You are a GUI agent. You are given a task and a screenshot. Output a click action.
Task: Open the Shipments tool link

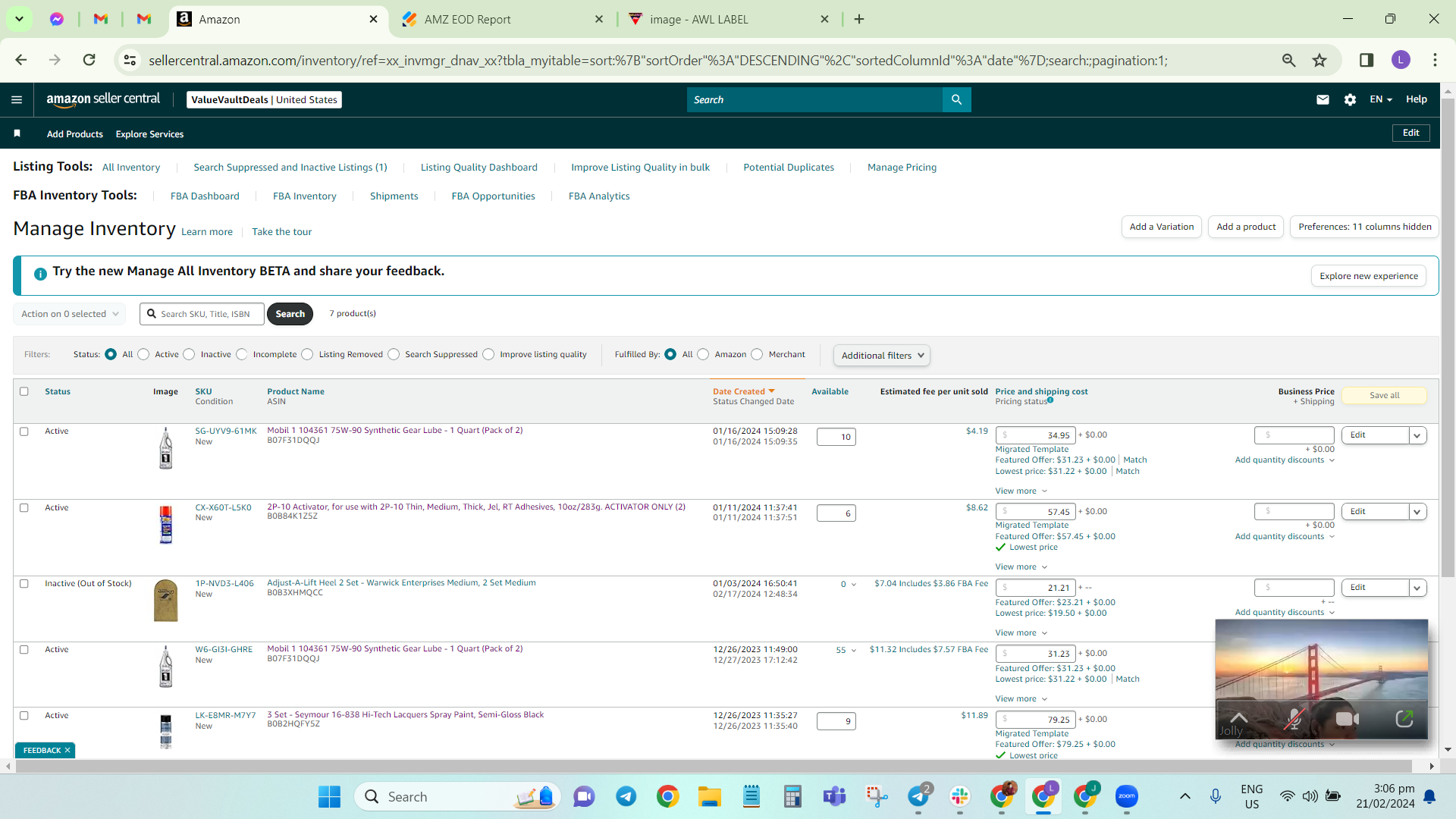click(x=394, y=196)
